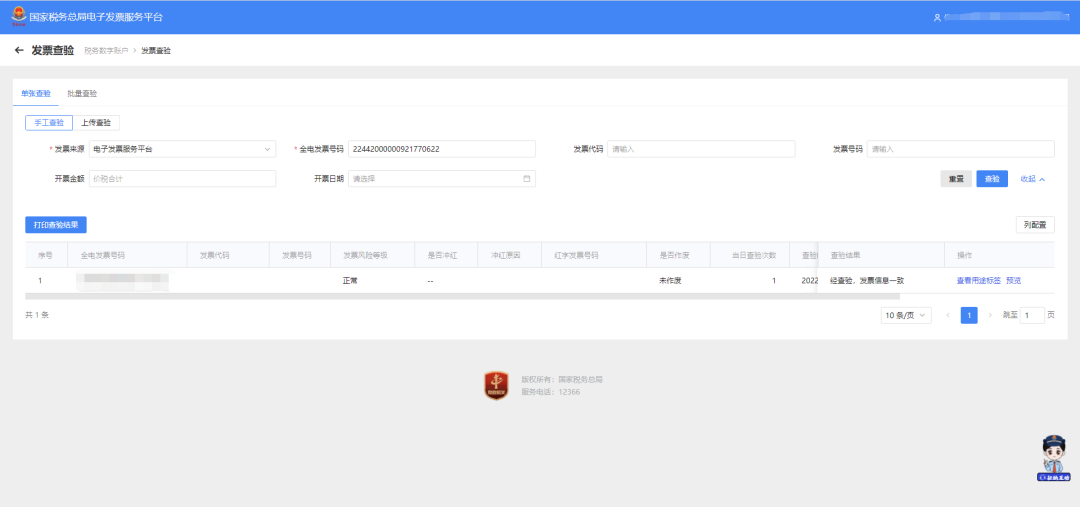Open the cartoon assistant helper at bottom right

click(x=1054, y=459)
